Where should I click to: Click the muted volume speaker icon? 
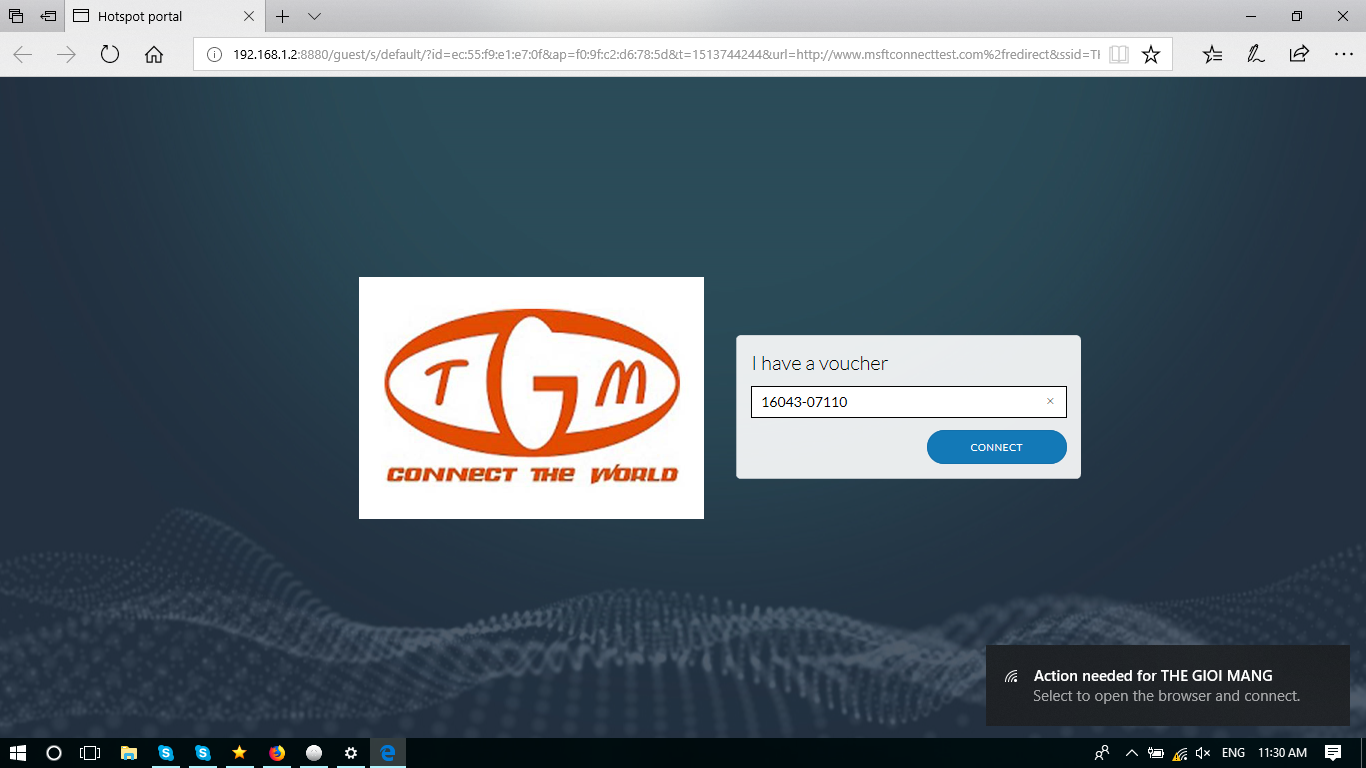[1204, 753]
